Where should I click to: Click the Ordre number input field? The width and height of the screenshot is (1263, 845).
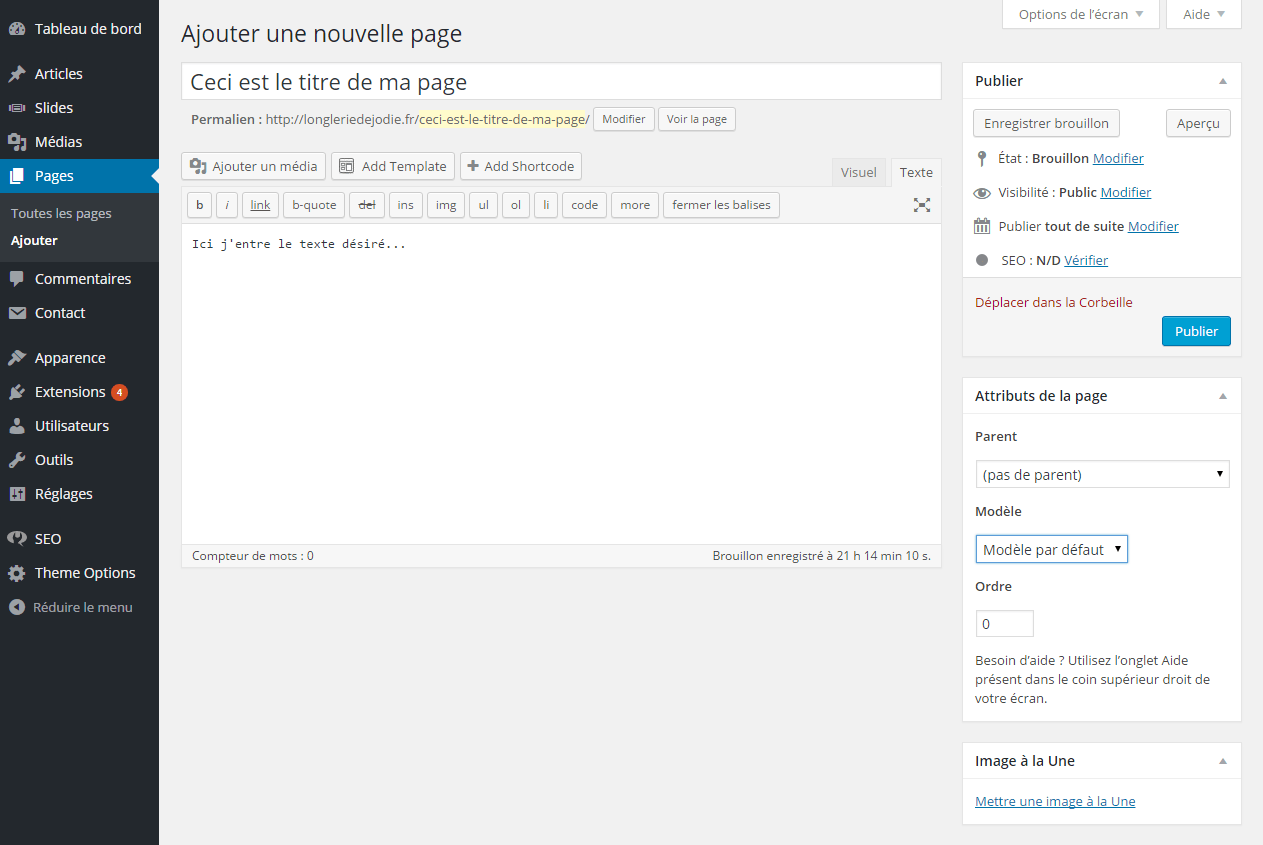tap(1004, 624)
